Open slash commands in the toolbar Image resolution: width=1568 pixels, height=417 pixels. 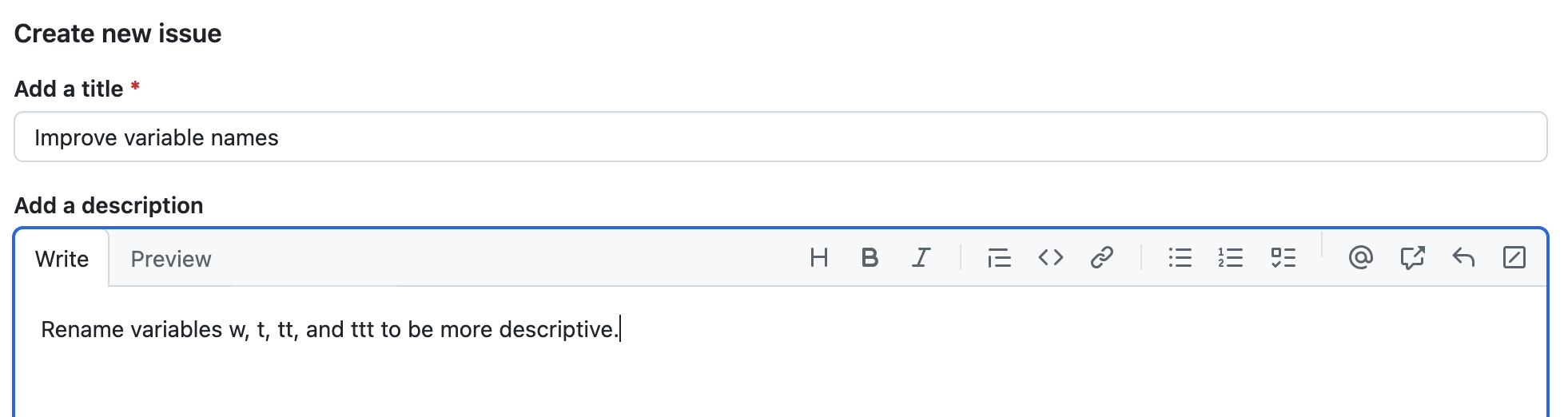coord(1514,258)
